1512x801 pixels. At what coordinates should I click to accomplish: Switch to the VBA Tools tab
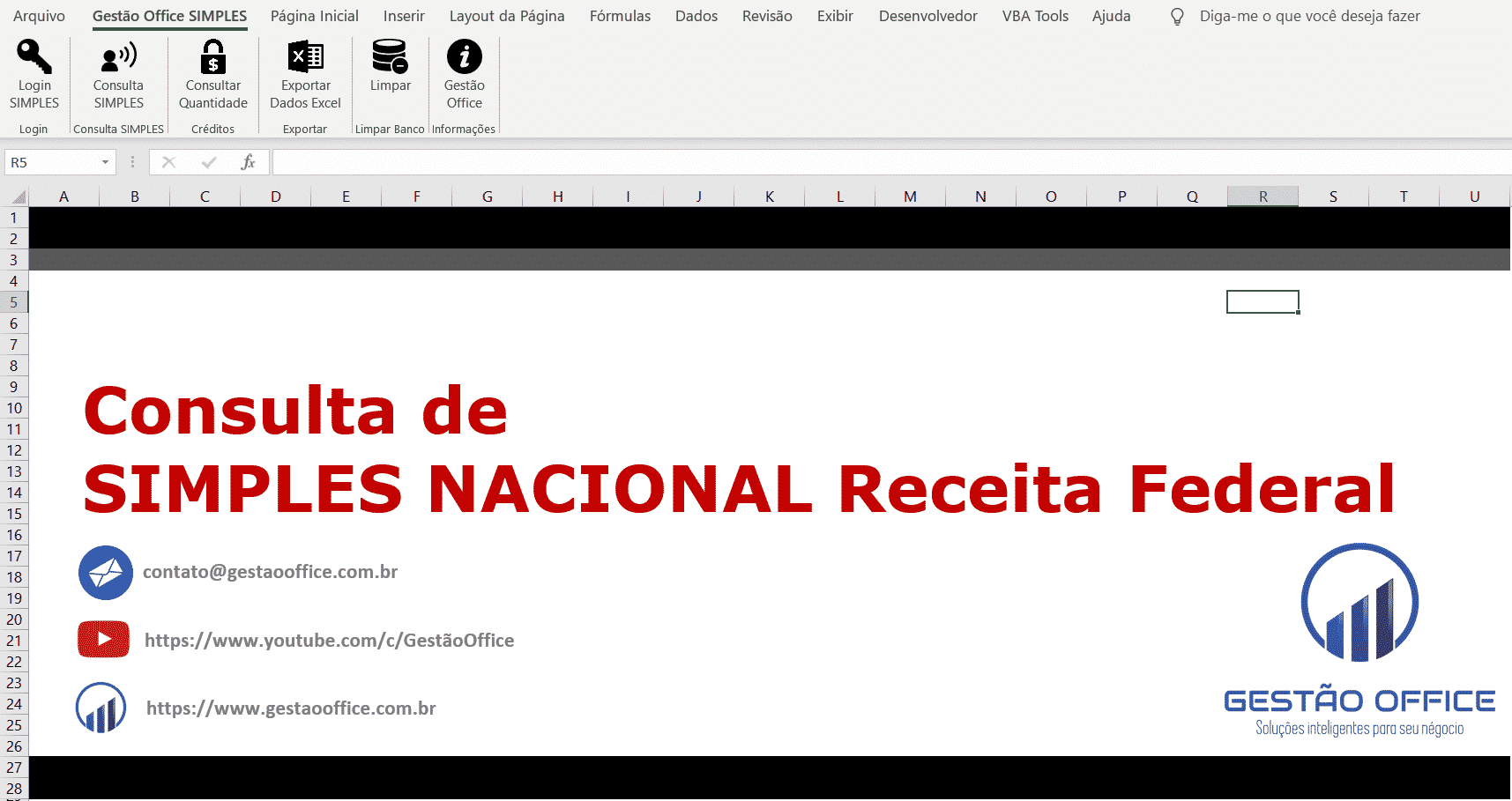pyautogui.click(x=1035, y=16)
